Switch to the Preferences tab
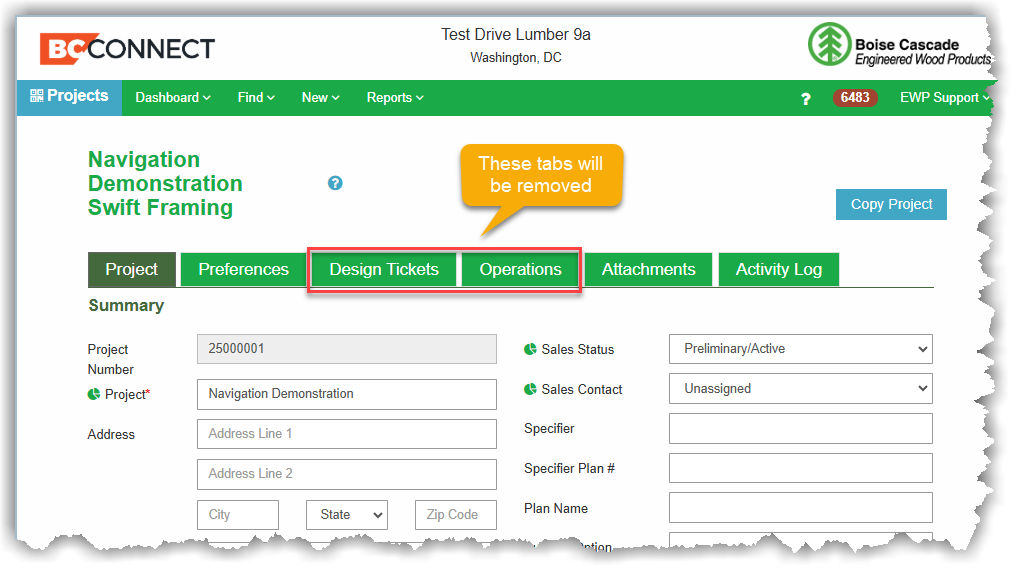Screen dimensions: 1020x576 [243, 270]
